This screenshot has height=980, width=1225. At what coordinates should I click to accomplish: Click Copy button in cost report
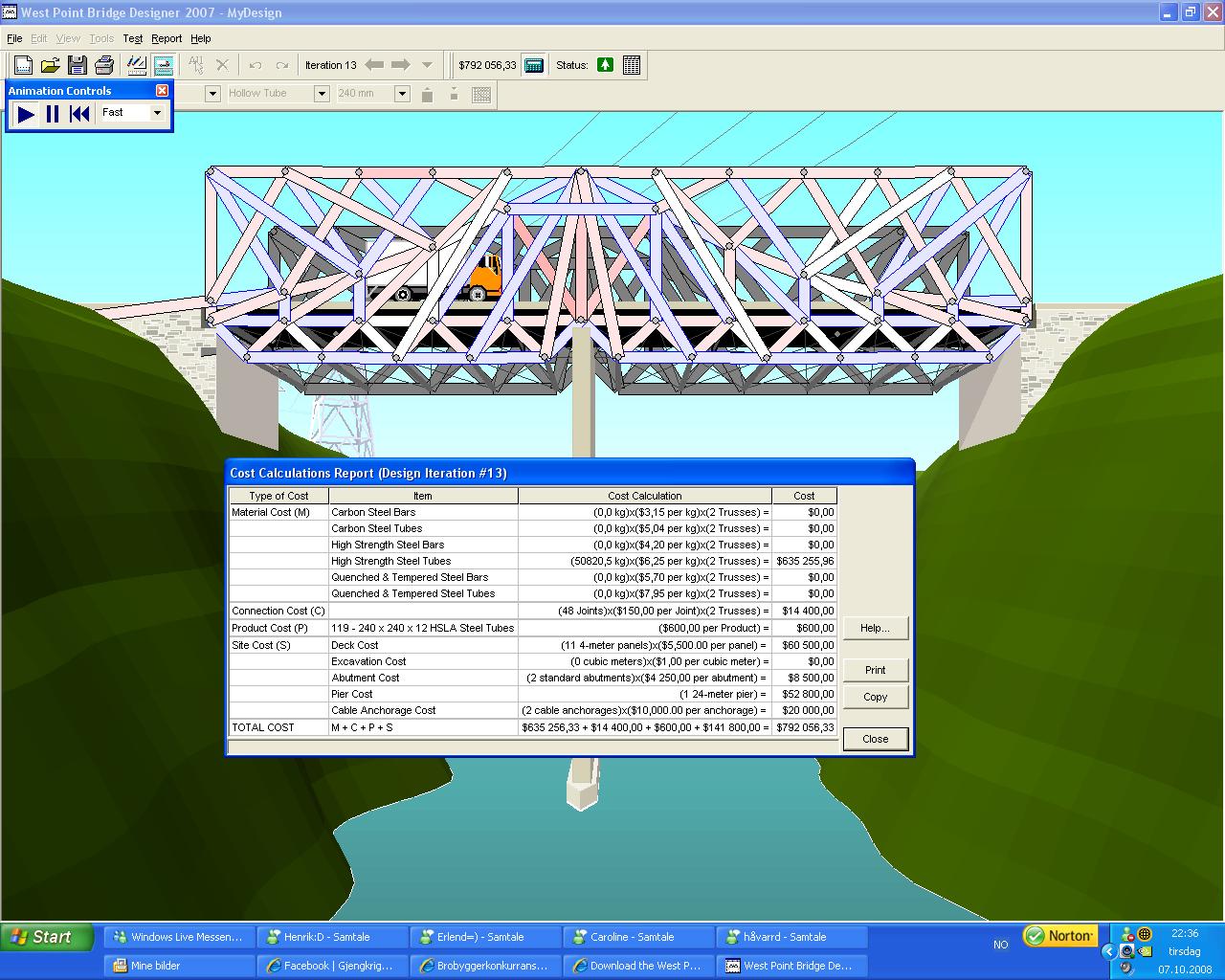click(875, 697)
